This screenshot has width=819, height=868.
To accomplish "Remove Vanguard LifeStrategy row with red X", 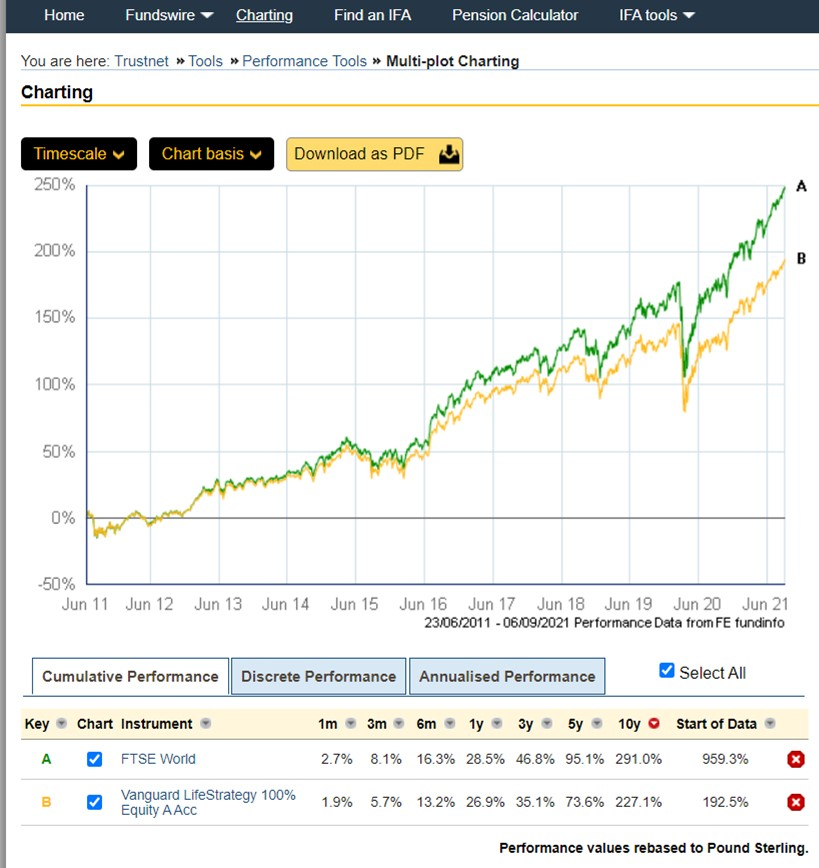I will [796, 802].
